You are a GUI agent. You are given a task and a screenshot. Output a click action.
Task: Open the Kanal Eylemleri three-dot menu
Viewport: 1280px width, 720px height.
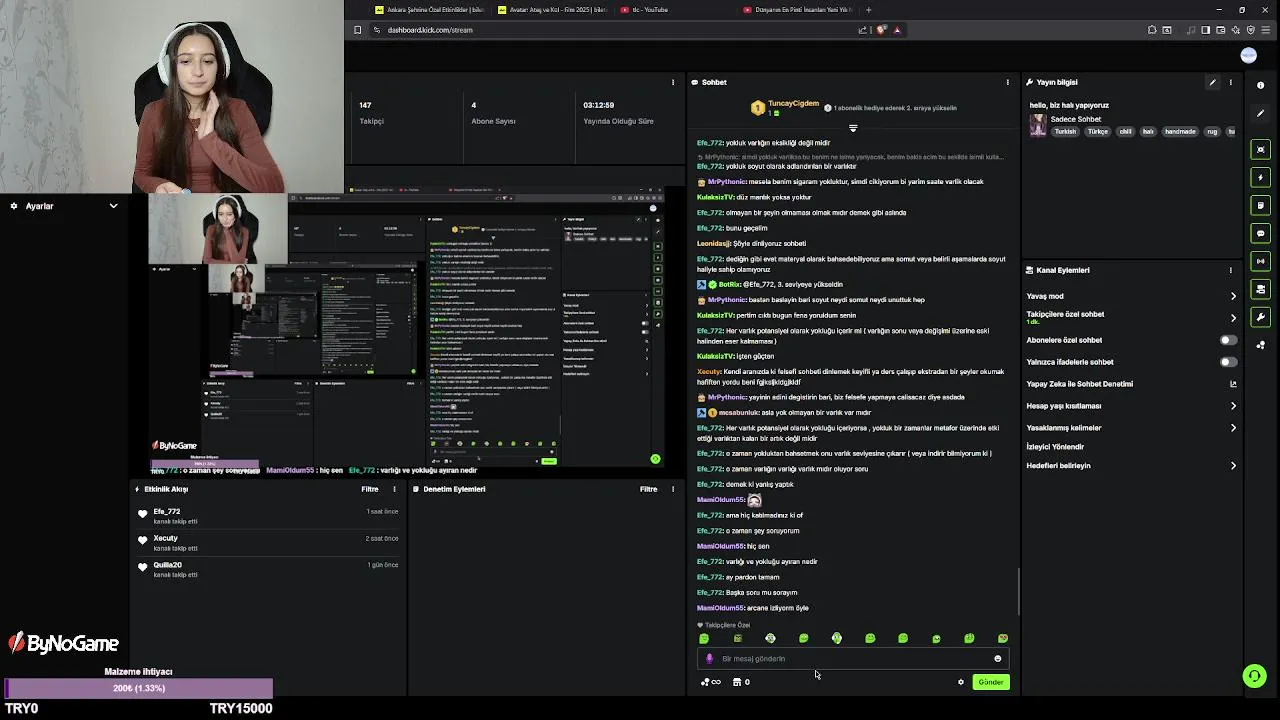point(1231,270)
